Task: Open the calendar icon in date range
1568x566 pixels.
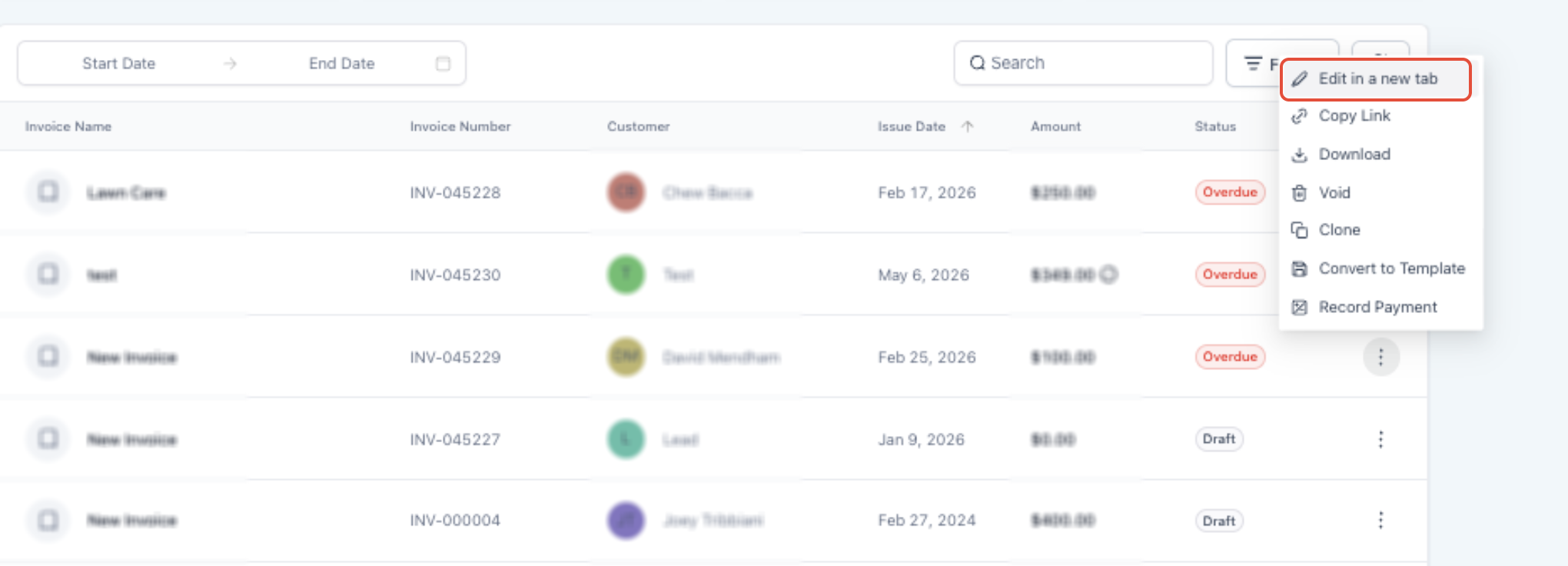Action: (443, 63)
